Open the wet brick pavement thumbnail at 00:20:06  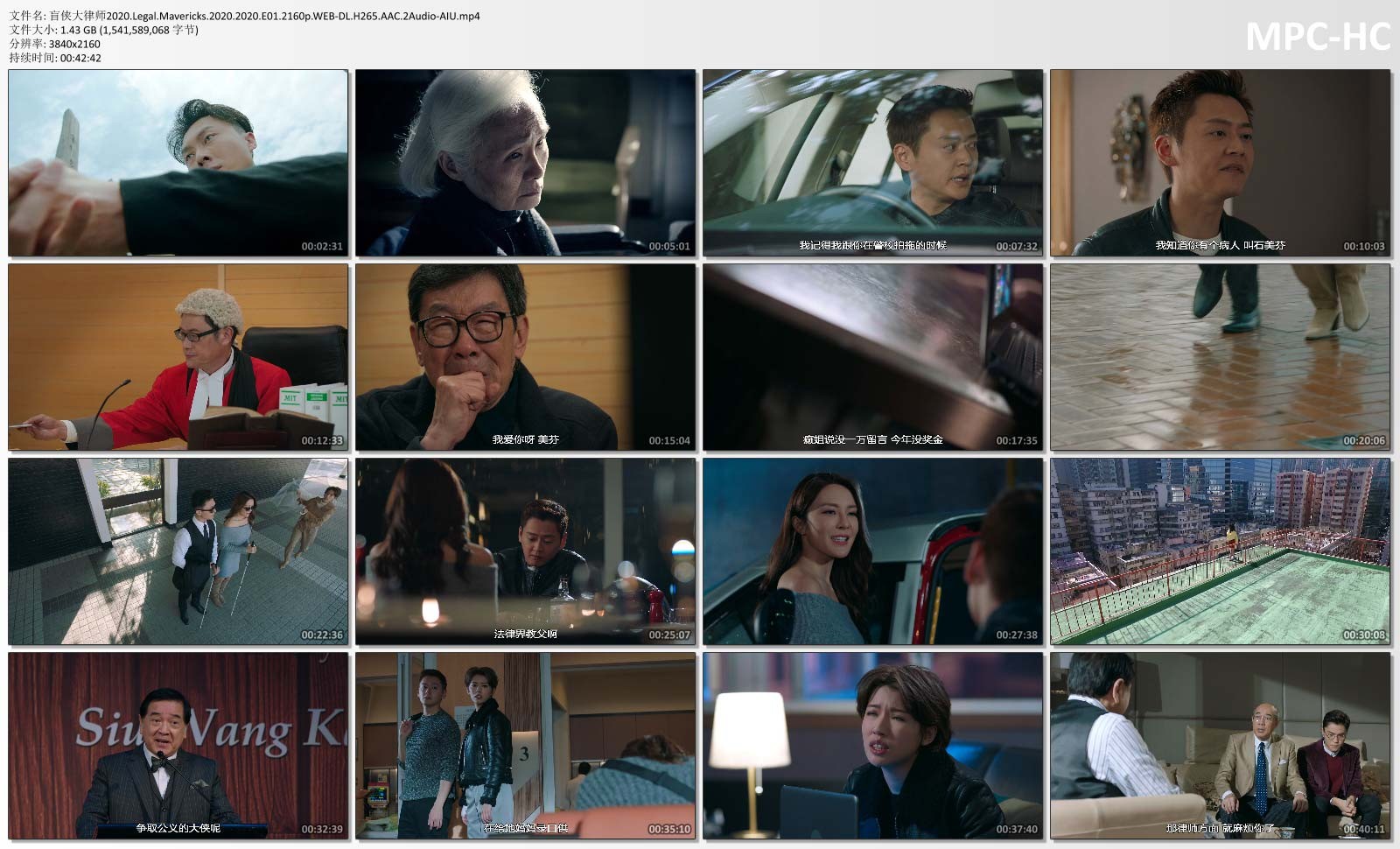pyautogui.click(x=1220, y=357)
